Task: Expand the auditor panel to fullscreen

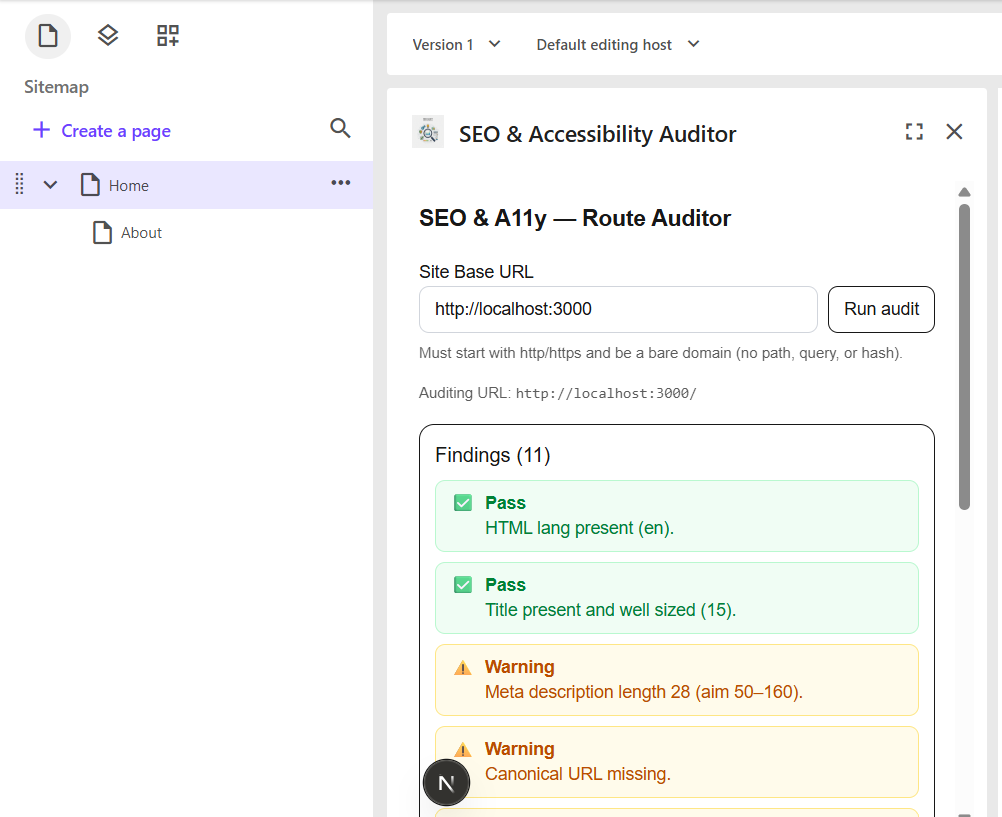Action: pyautogui.click(x=914, y=132)
